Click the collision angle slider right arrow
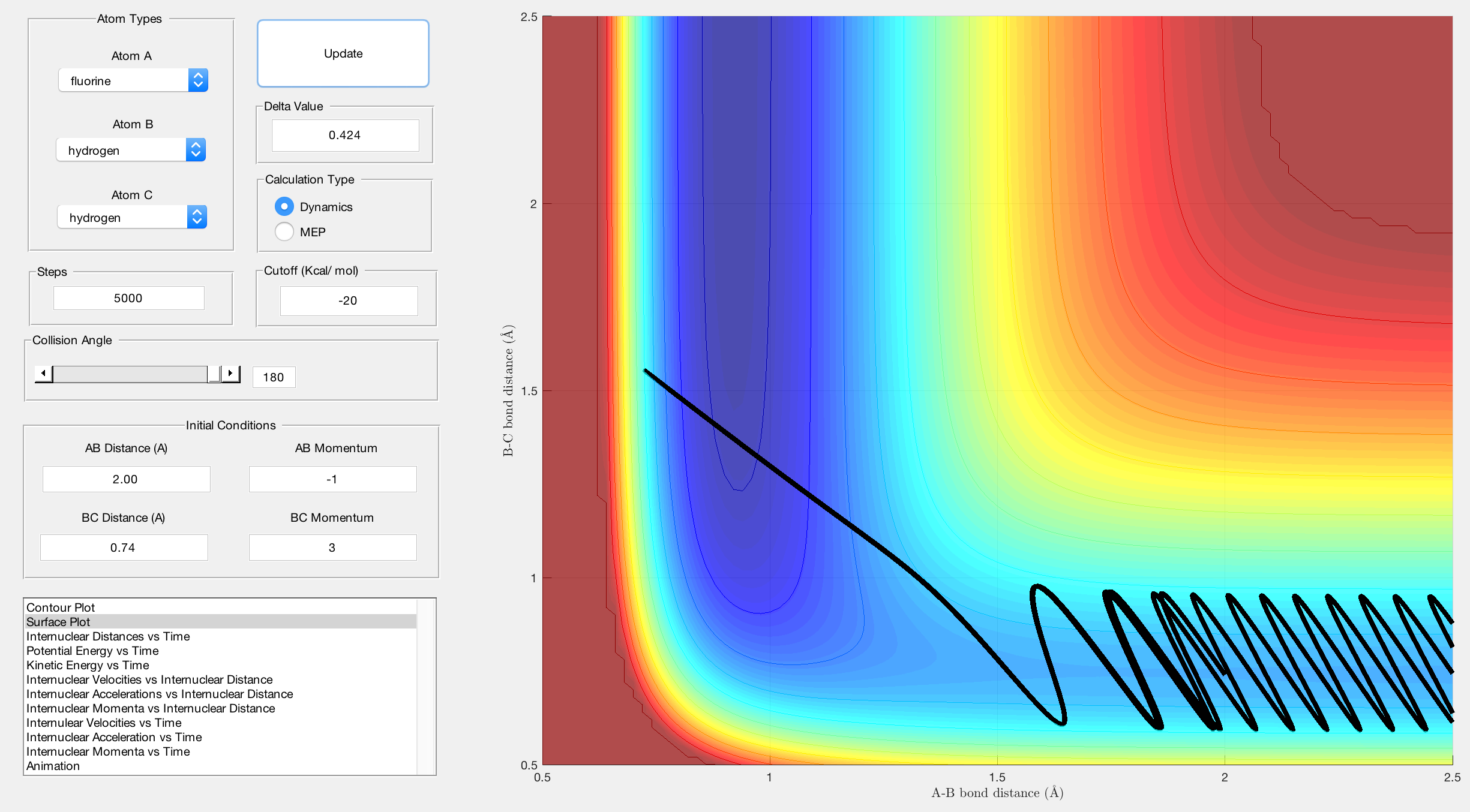 230,374
